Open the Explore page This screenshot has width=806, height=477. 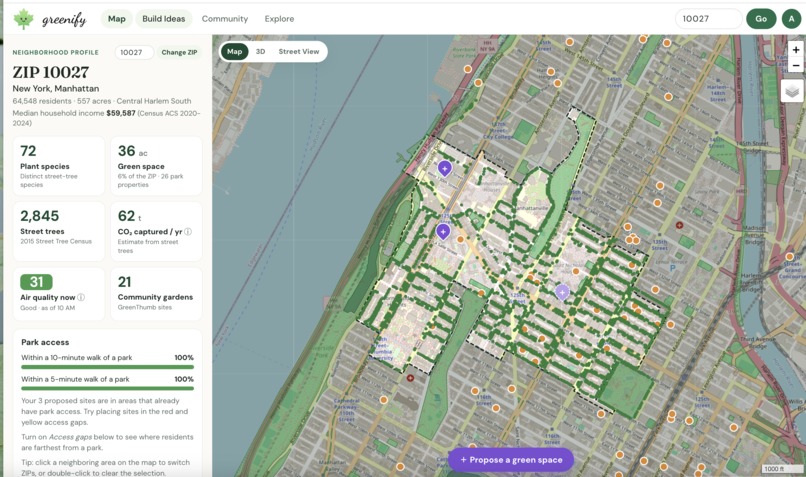279,19
